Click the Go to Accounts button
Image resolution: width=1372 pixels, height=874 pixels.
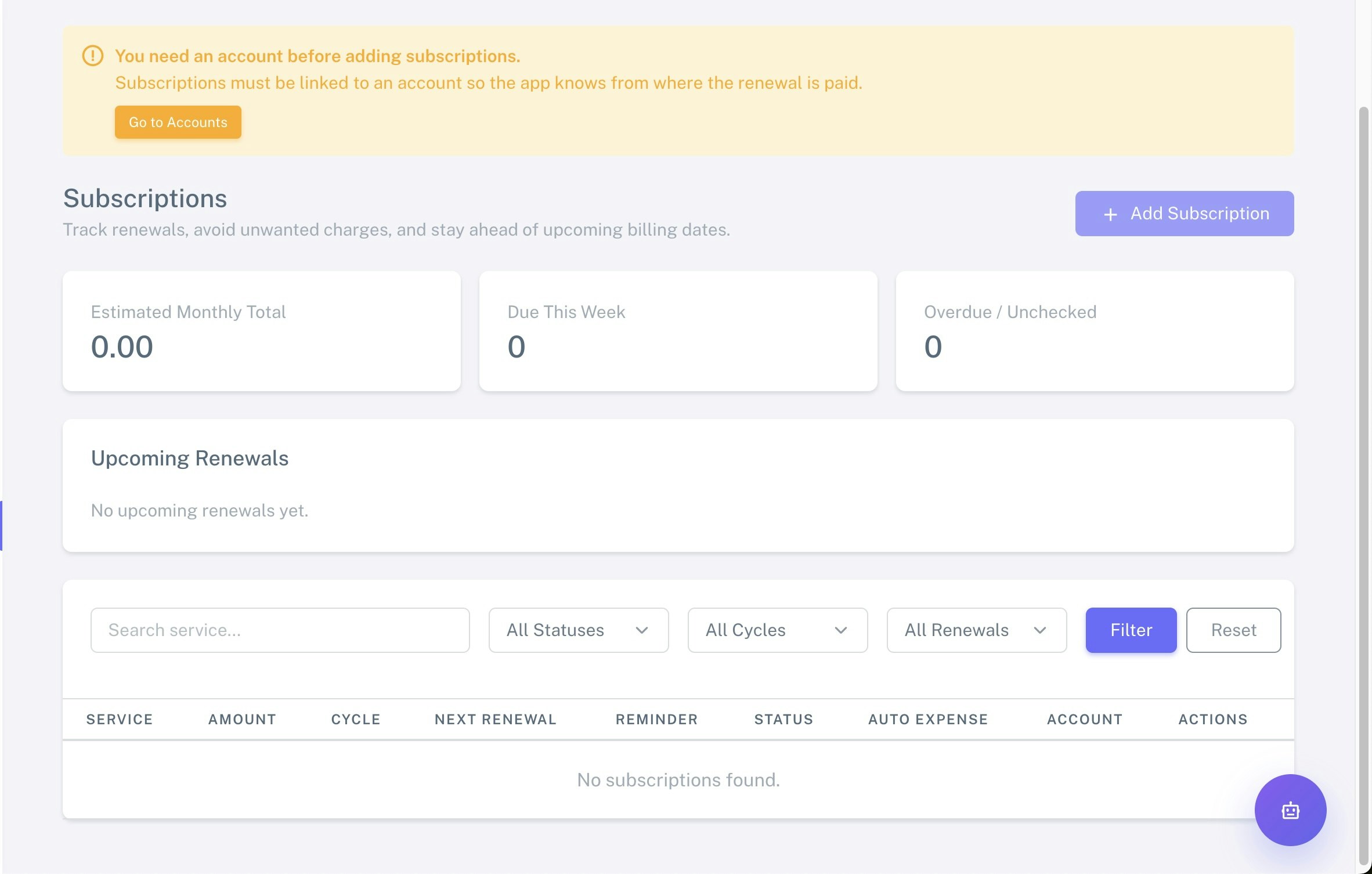[x=178, y=122]
